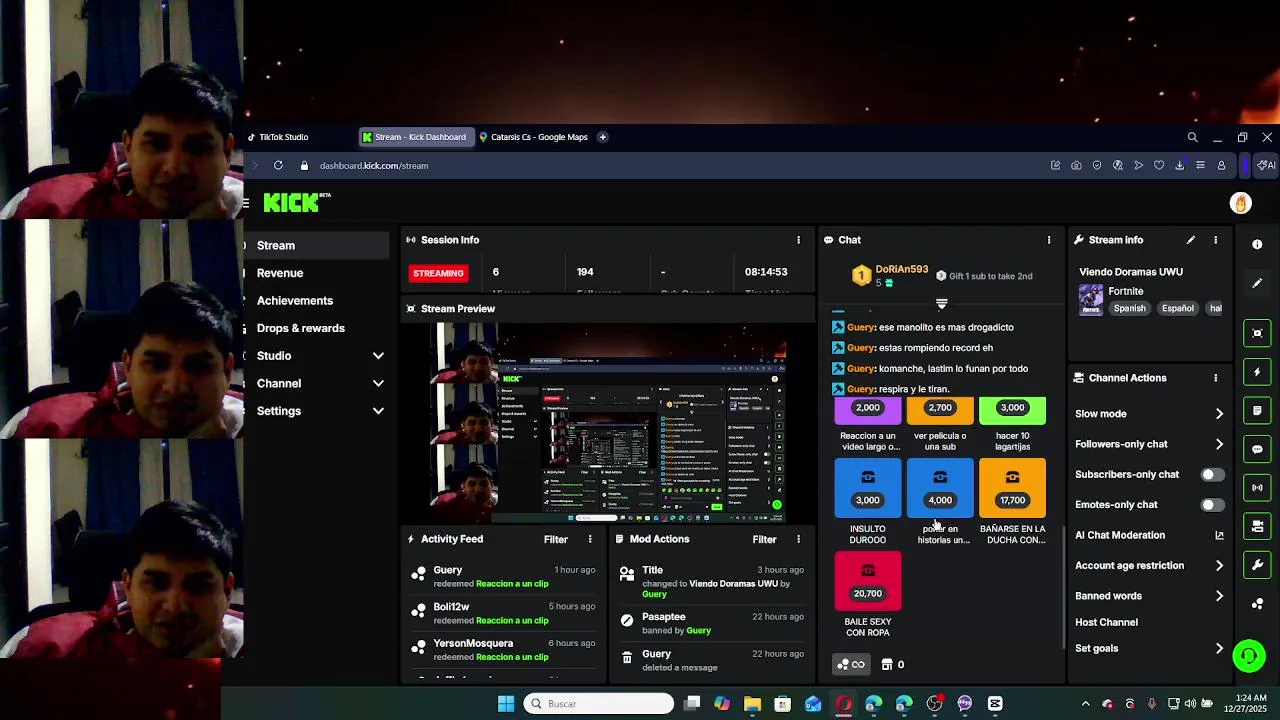Edit stream info with the pencil icon
This screenshot has height=720, width=1280.
click(1190, 240)
